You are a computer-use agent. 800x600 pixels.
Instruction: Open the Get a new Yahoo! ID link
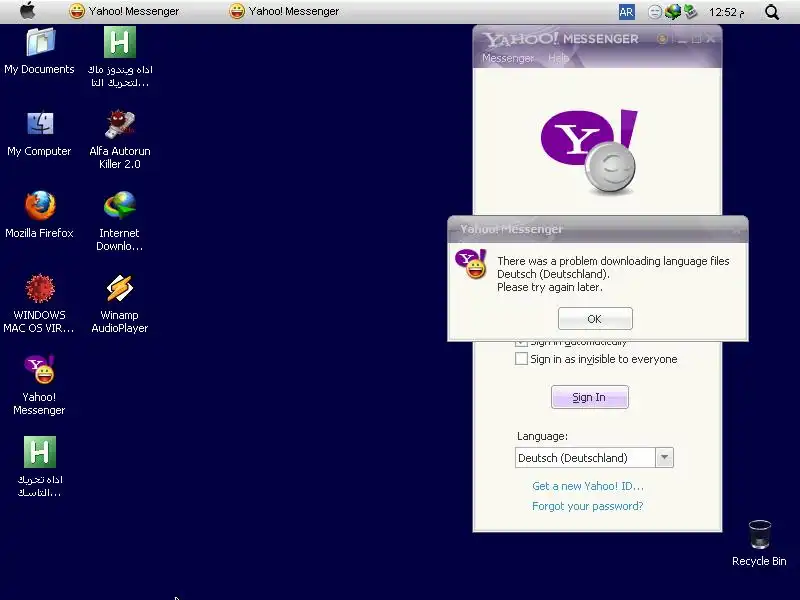pyautogui.click(x=588, y=486)
